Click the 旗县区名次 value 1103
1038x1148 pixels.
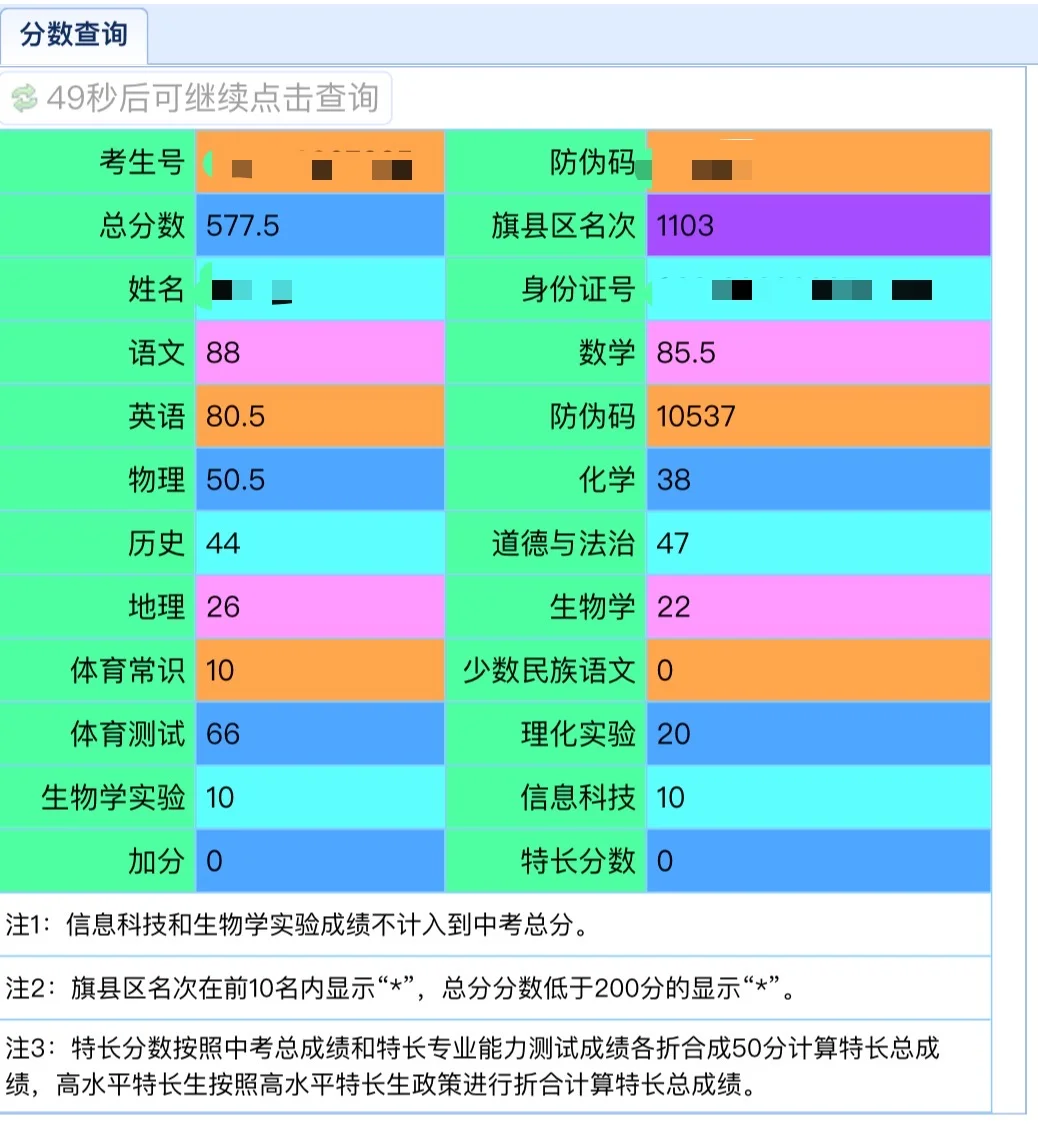click(684, 226)
